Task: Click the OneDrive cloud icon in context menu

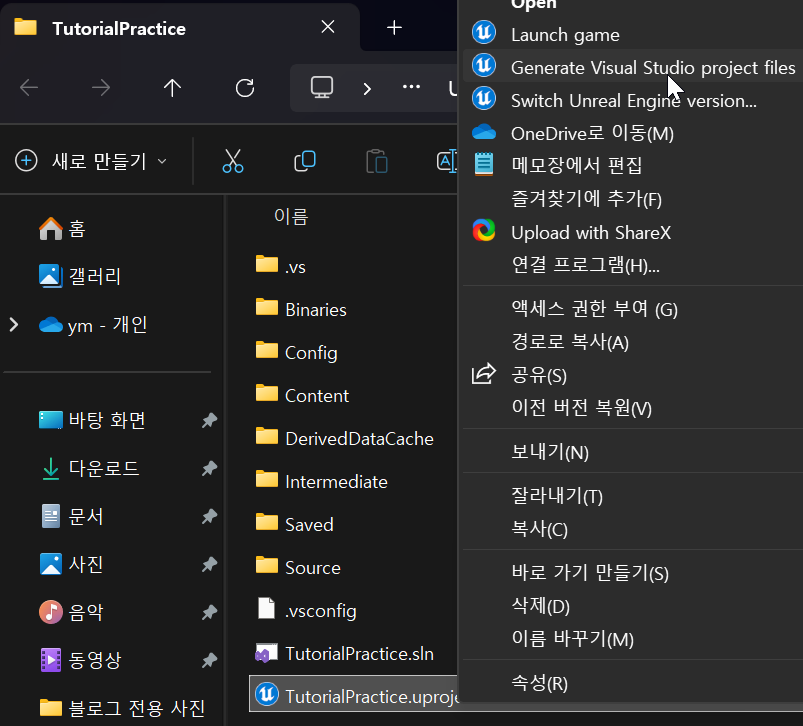Action: point(483,132)
